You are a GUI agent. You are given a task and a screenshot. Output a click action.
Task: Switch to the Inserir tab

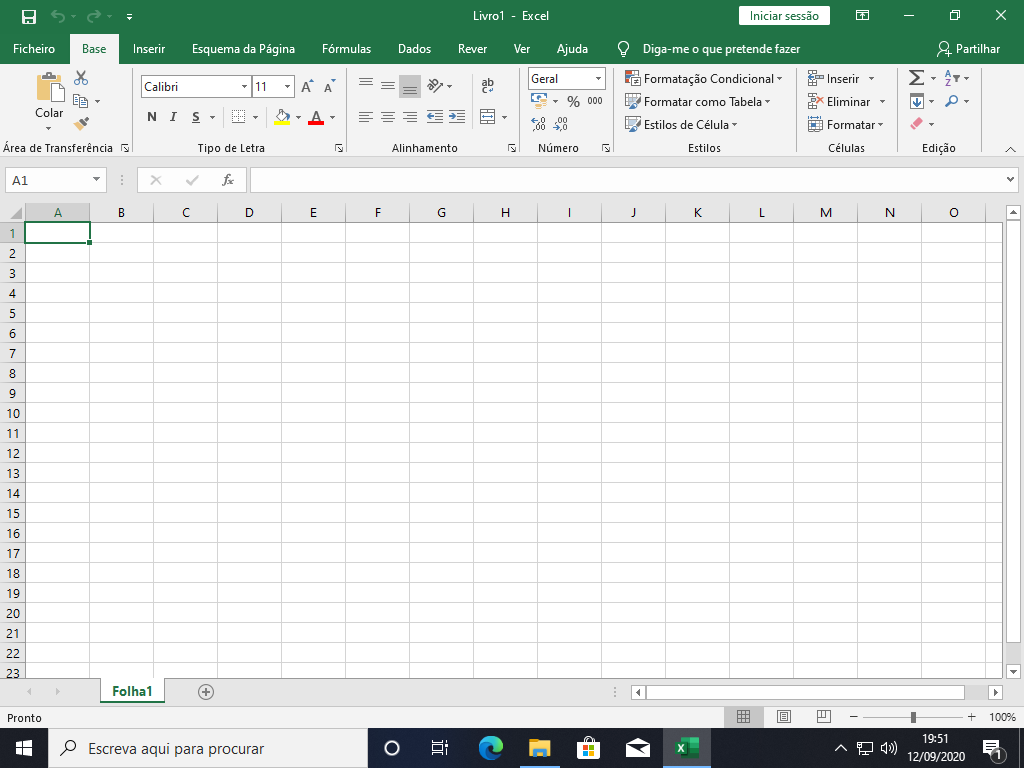pos(149,49)
